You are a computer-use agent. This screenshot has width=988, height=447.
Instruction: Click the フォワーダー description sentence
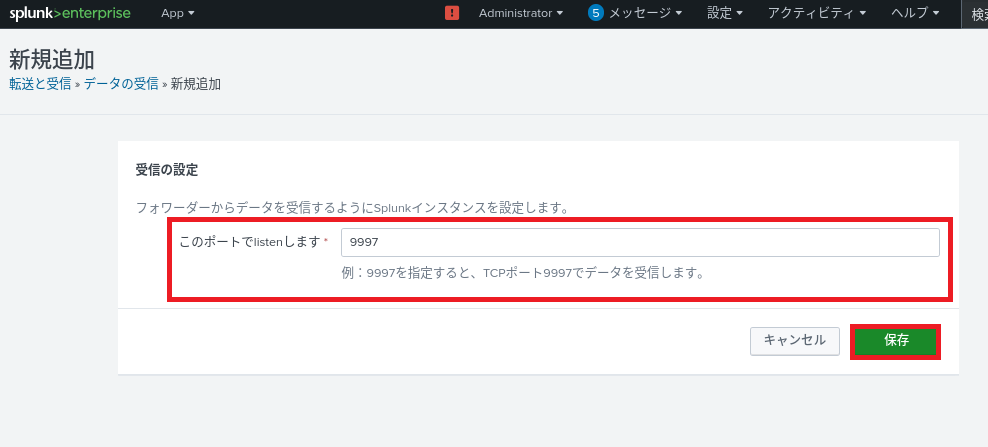352,208
